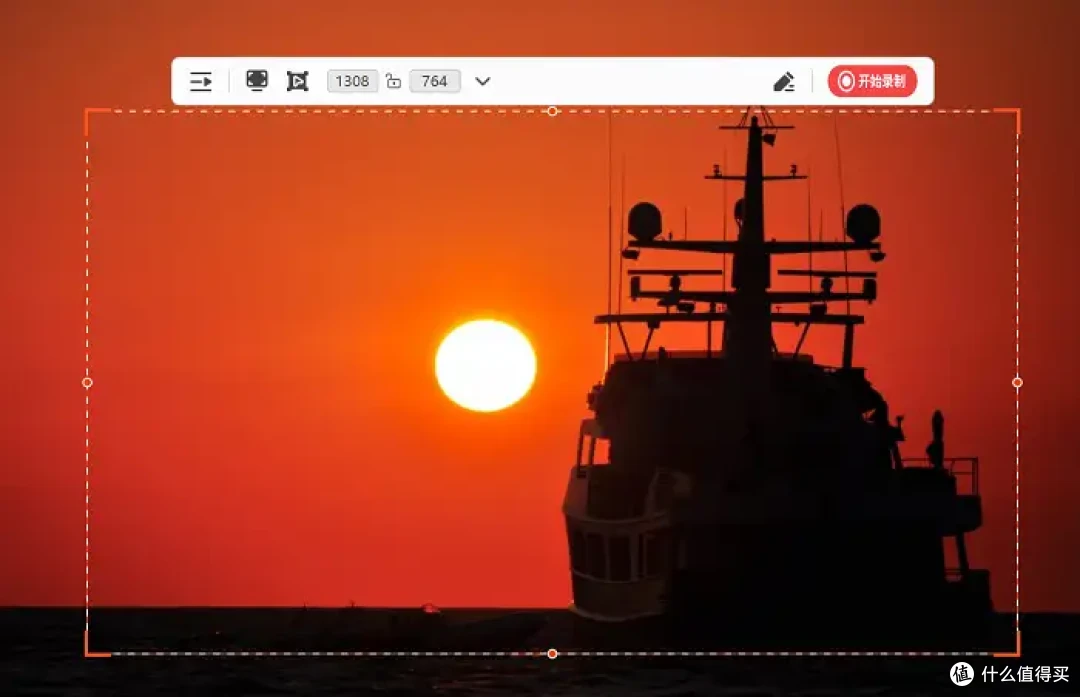Grab the left middle selection handle

point(87,382)
